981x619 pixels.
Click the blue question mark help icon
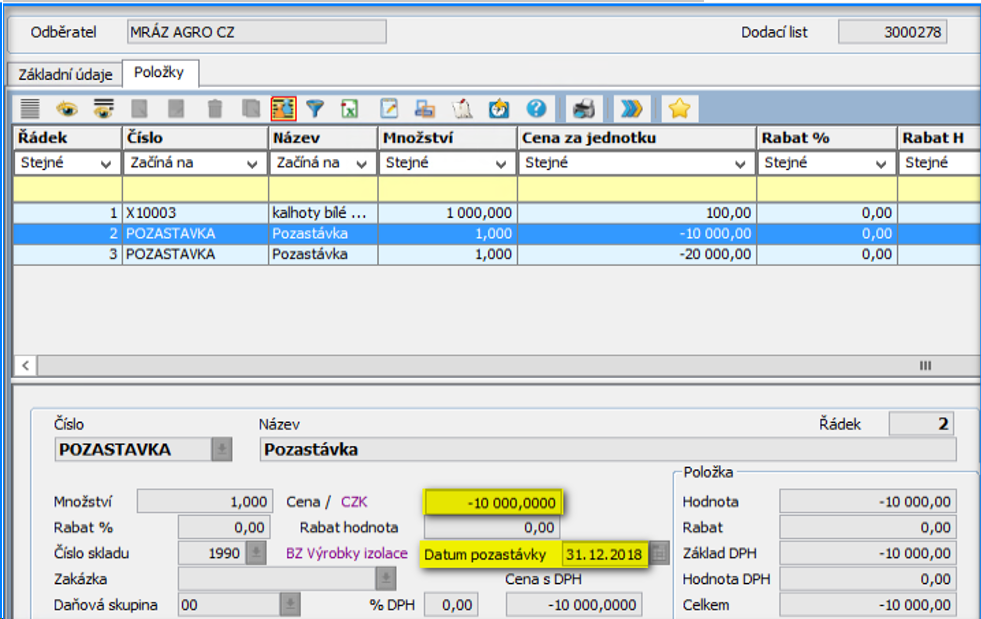[537, 108]
